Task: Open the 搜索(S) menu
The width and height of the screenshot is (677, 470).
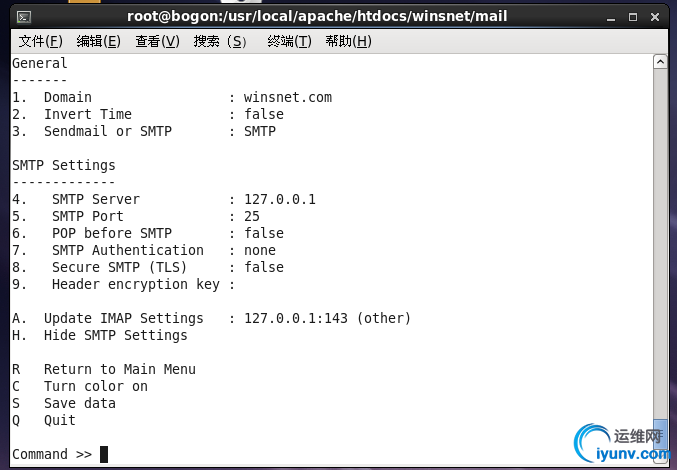Action: coord(220,41)
